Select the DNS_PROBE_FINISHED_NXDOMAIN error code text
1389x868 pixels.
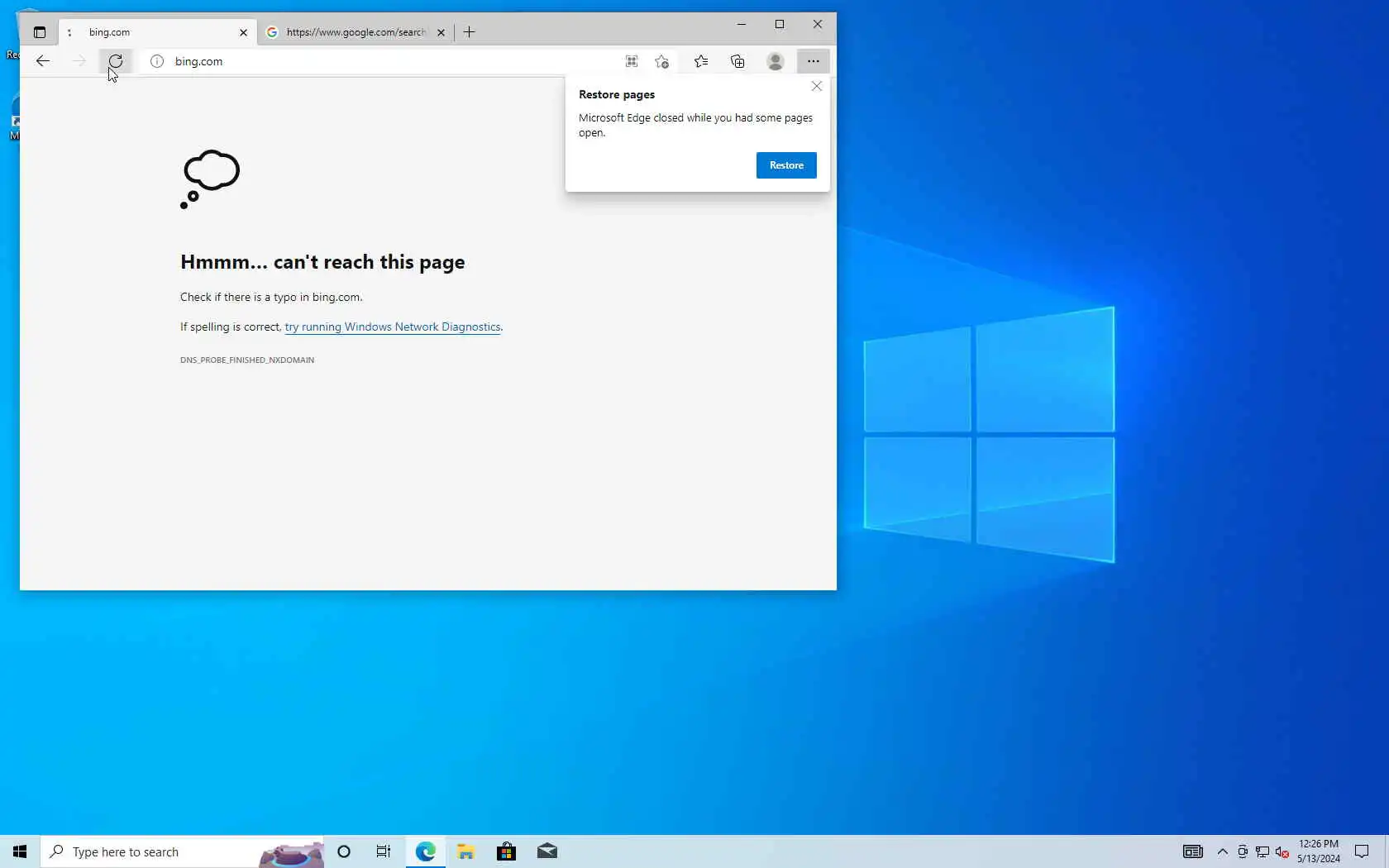point(247,360)
